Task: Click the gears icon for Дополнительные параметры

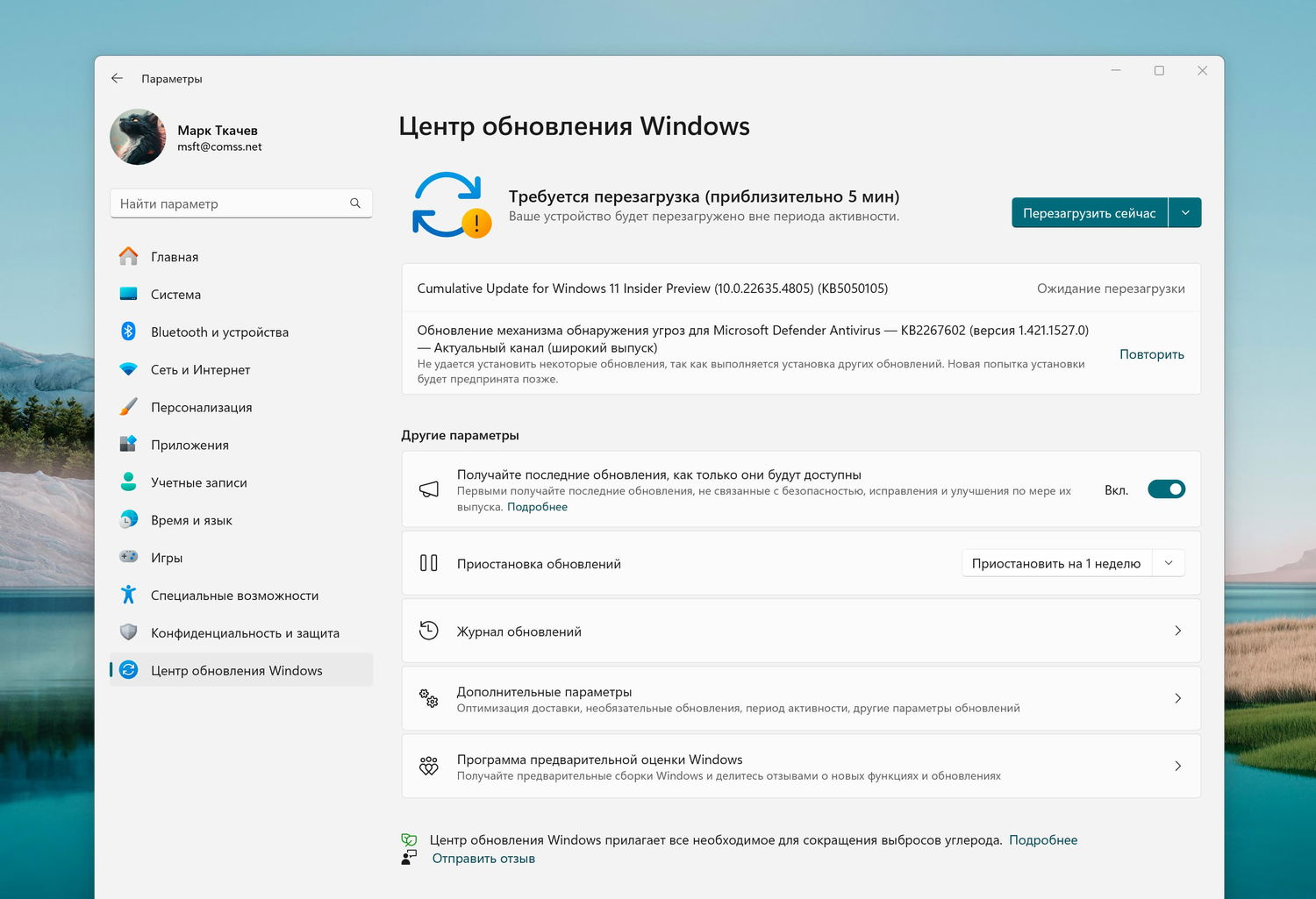Action: click(x=428, y=698)
